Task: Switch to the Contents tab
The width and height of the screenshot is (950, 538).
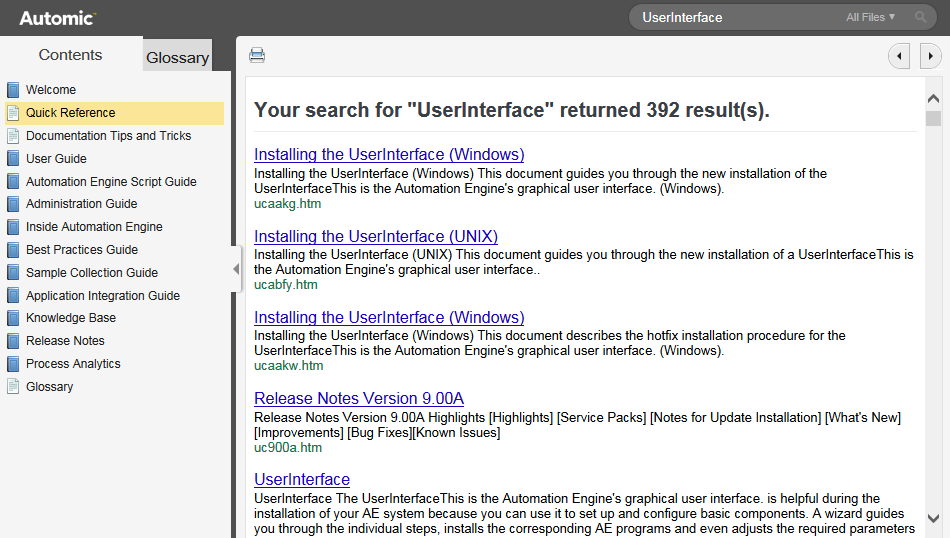Action: pos(70,55)
